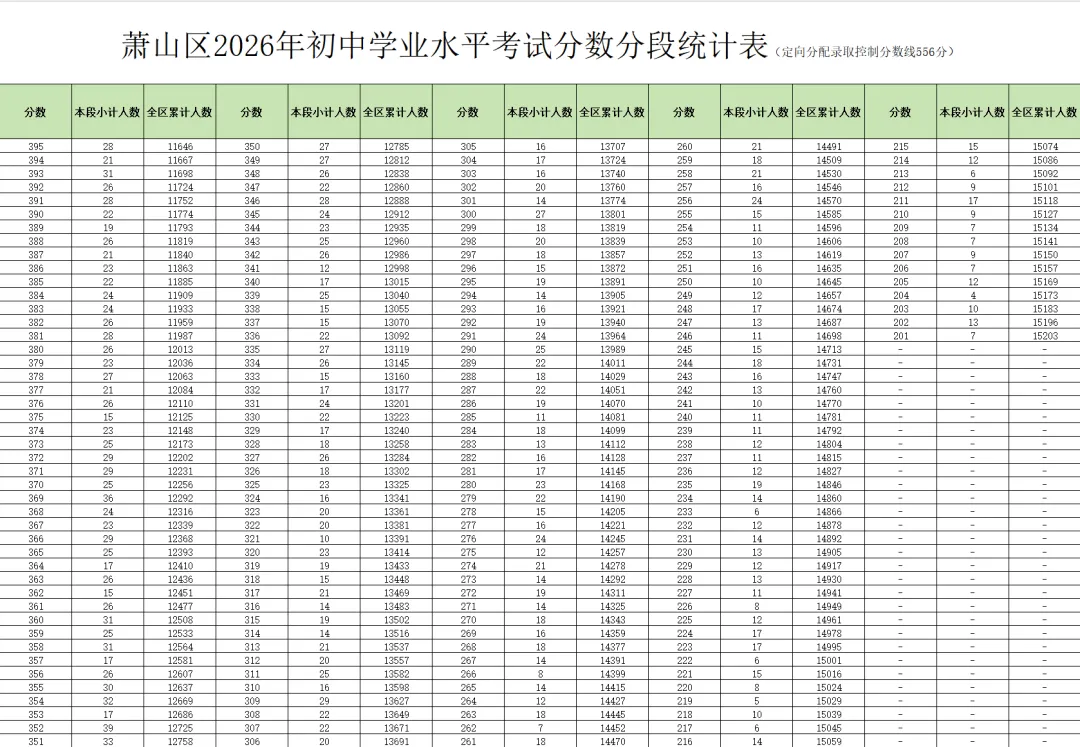Select cumulative total 14257
Viewport: 1080px width, 747px height.
pyautogui.click(x=613, y=552)
